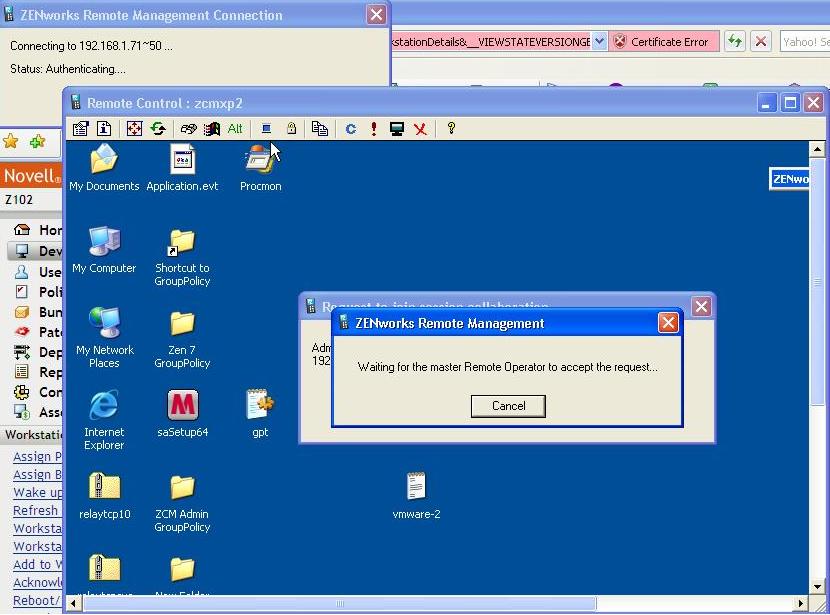
Task: Toggle full screen arrows icon
Action: [134, 129]
